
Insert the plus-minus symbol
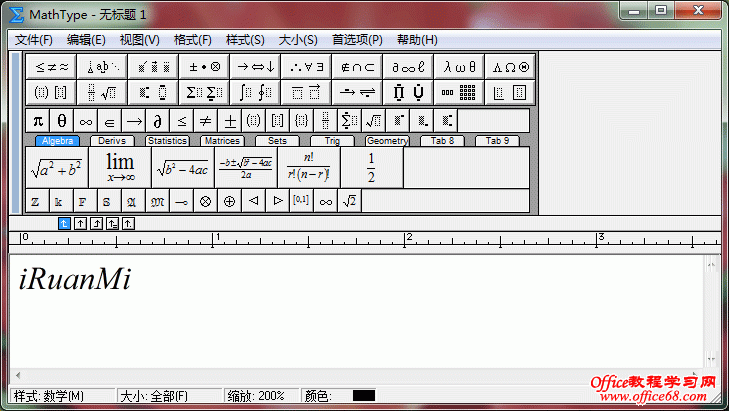point(230,121)
